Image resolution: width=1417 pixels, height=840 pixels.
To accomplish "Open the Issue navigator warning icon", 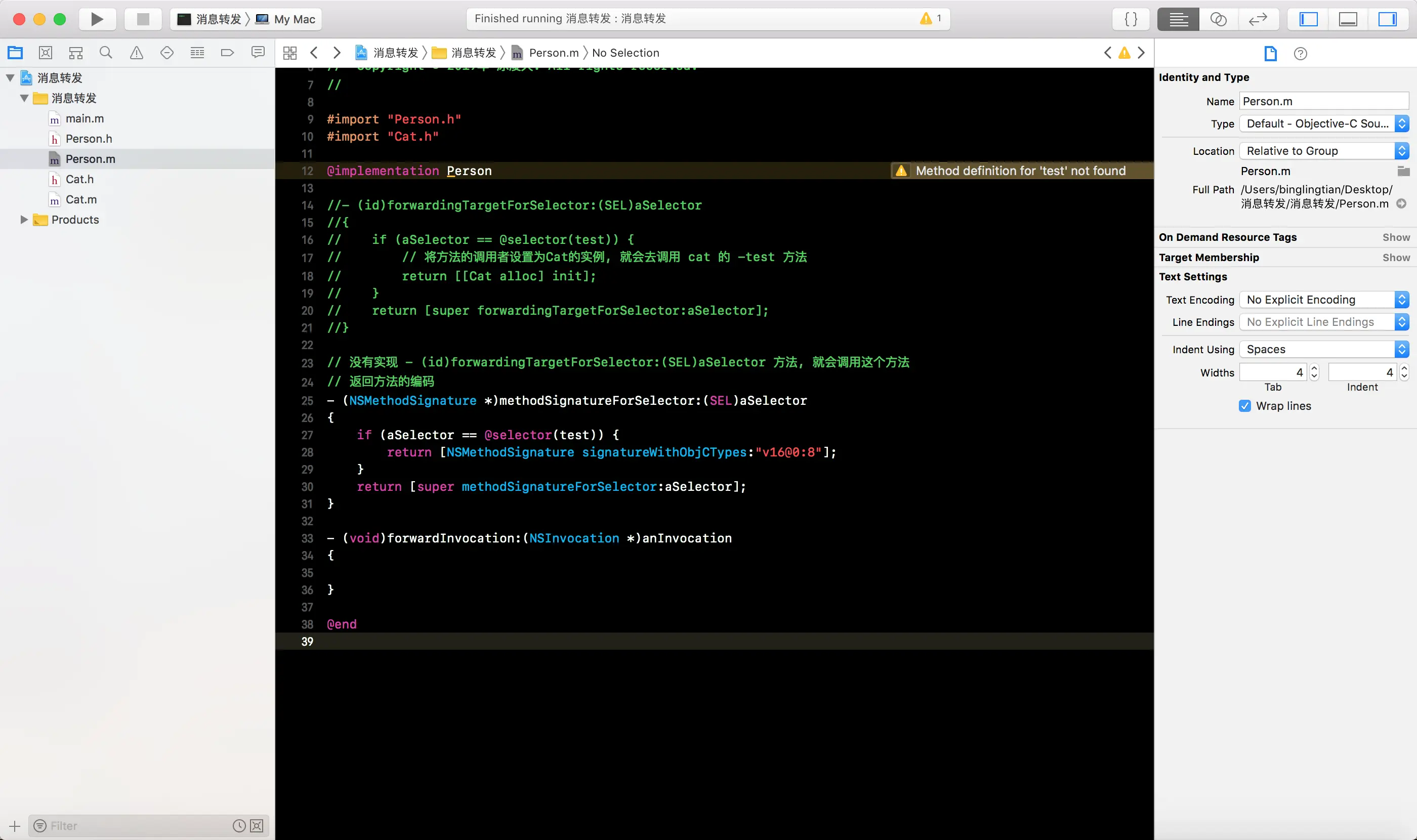I will pyautogui.click(x=137, y=53).
